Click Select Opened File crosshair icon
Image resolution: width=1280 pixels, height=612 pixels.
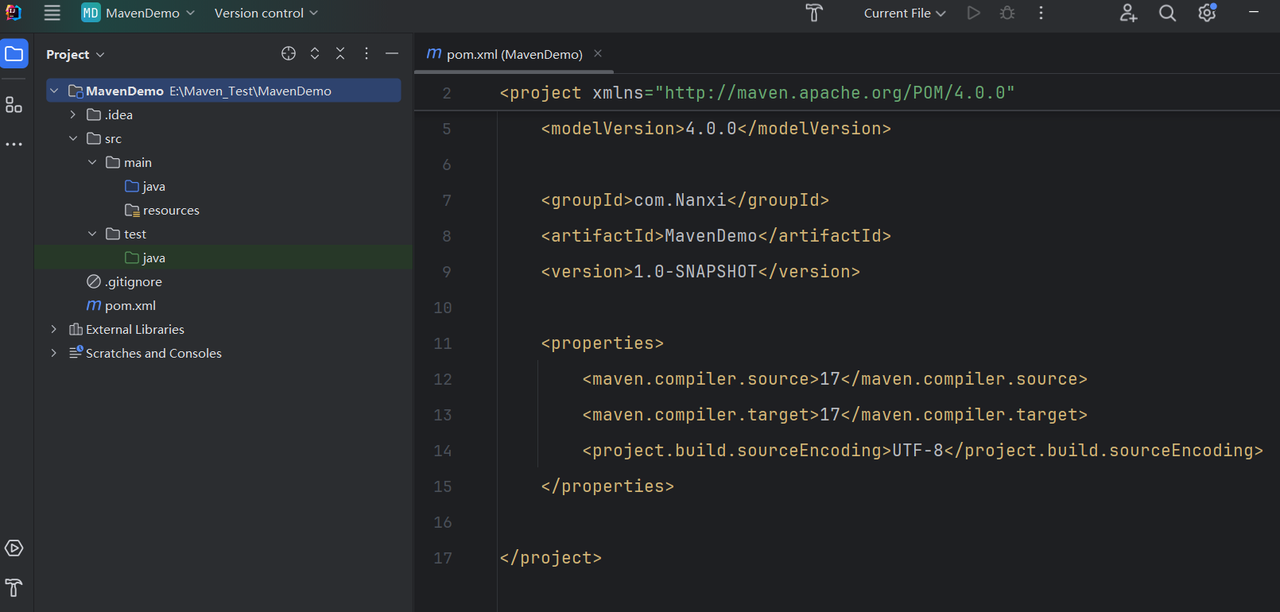pos(288,54)
